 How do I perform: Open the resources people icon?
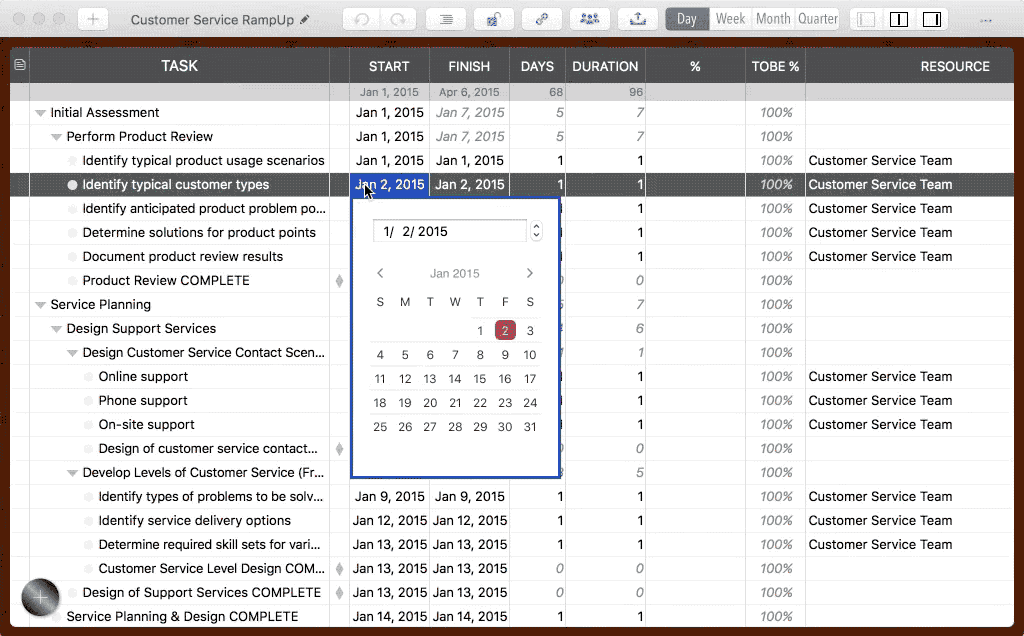(590, 19)
